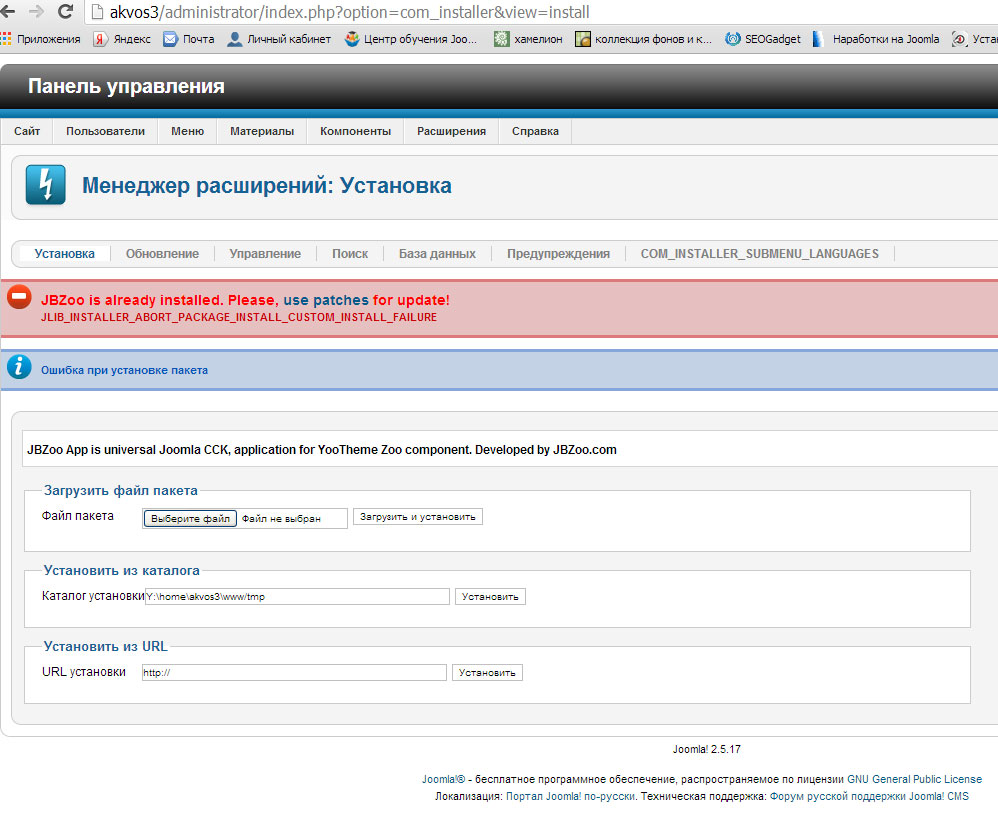Switch to the Поиск tab
Screen dimensions: 998x829
350,253
